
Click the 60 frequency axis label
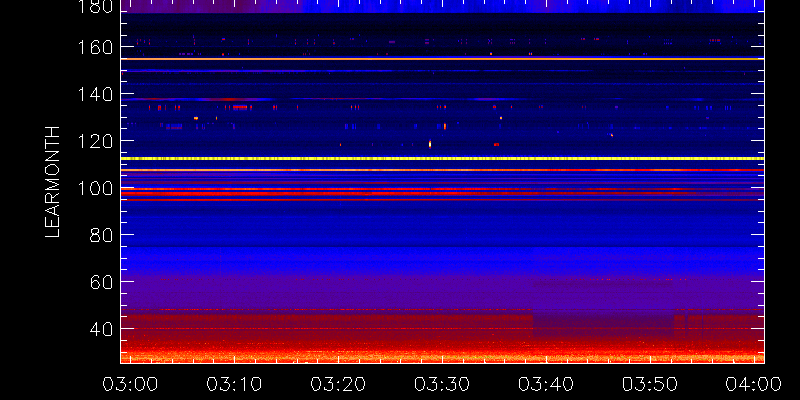[102, 282]
